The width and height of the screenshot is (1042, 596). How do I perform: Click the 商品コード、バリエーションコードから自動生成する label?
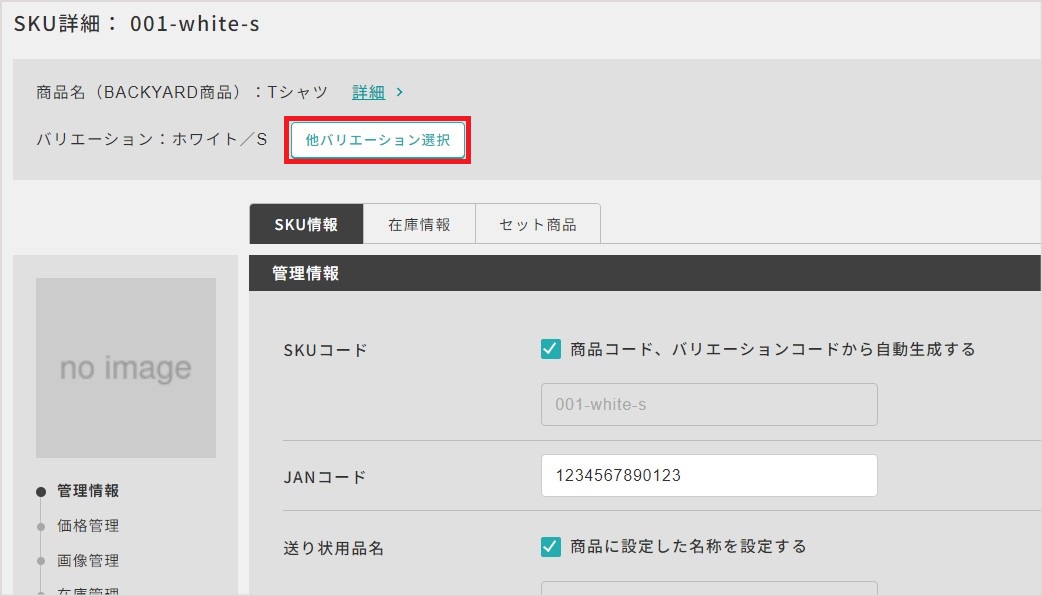pyautogui.click(x=773, y=349)
